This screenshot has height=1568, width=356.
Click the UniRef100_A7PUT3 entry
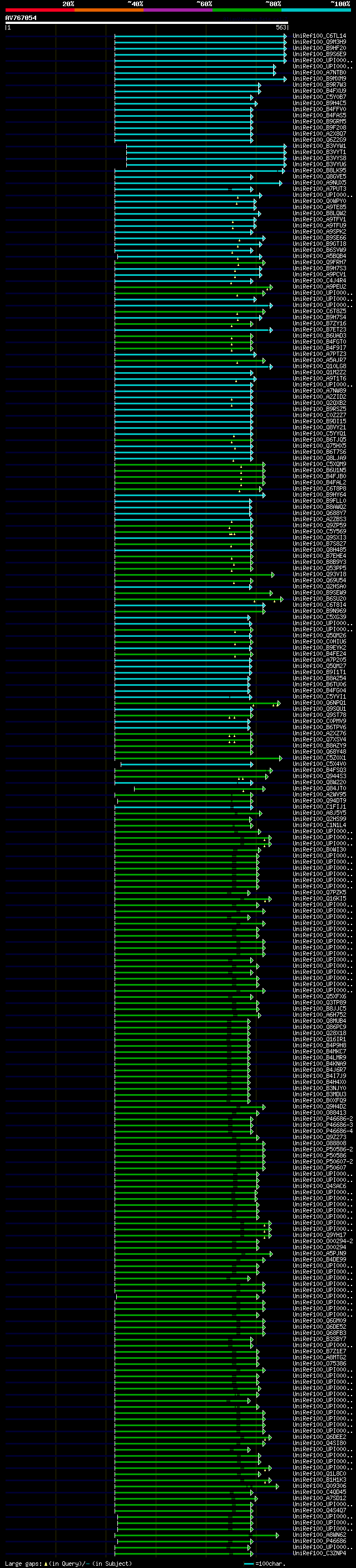(x=319, y=189)
